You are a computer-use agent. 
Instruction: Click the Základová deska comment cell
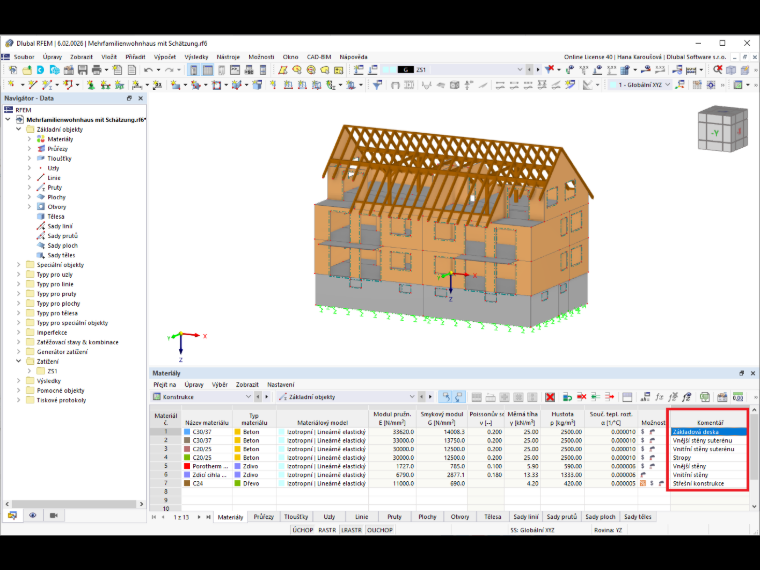(709, 432)
